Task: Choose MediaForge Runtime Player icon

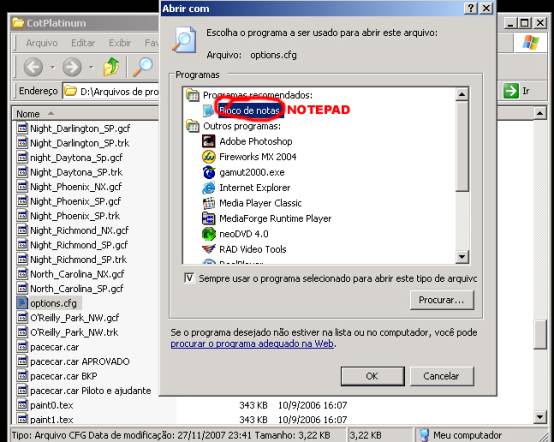Action: tap(208, 218)
